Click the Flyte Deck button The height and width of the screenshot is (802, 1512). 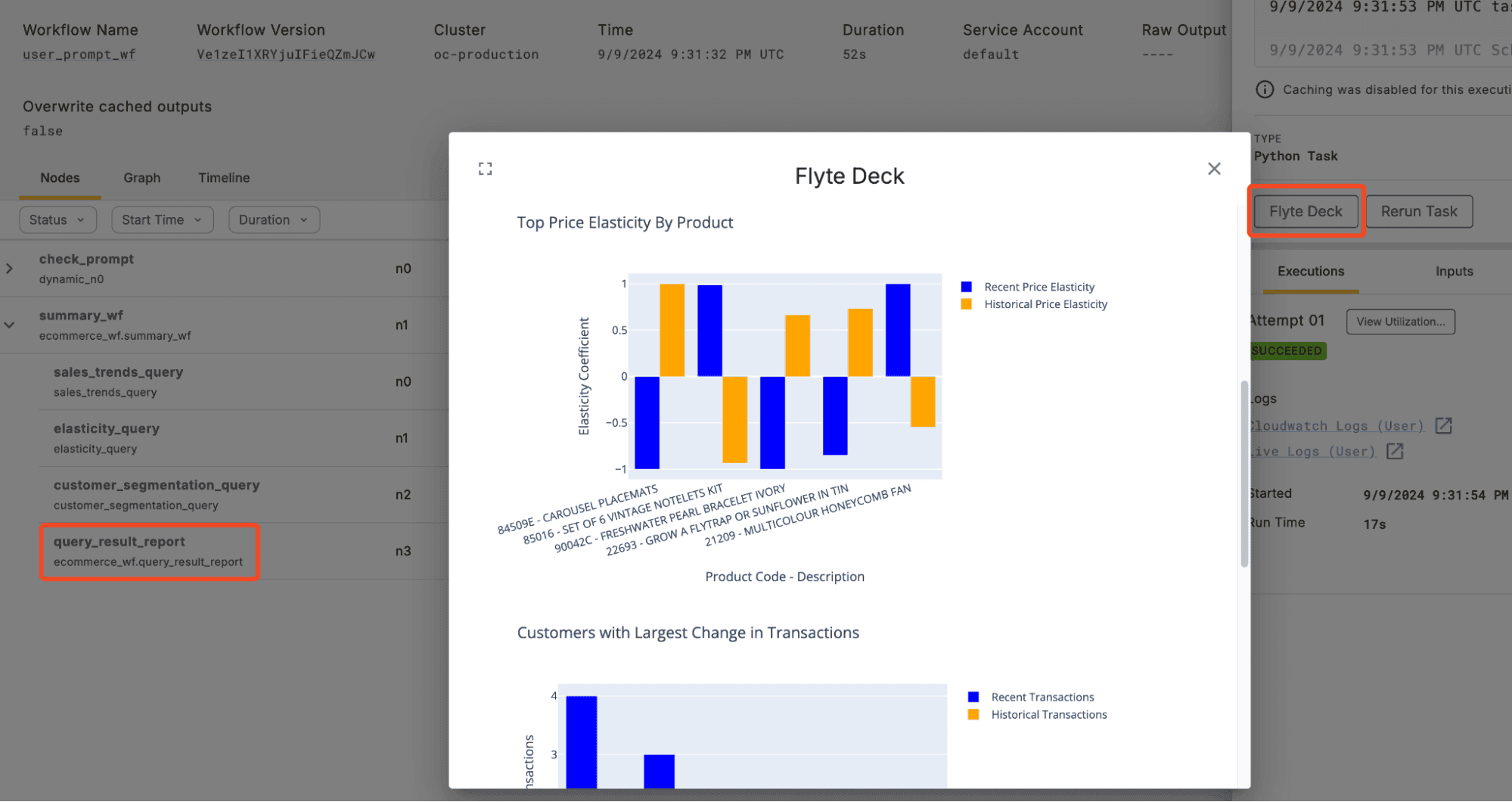(1306, 211)
